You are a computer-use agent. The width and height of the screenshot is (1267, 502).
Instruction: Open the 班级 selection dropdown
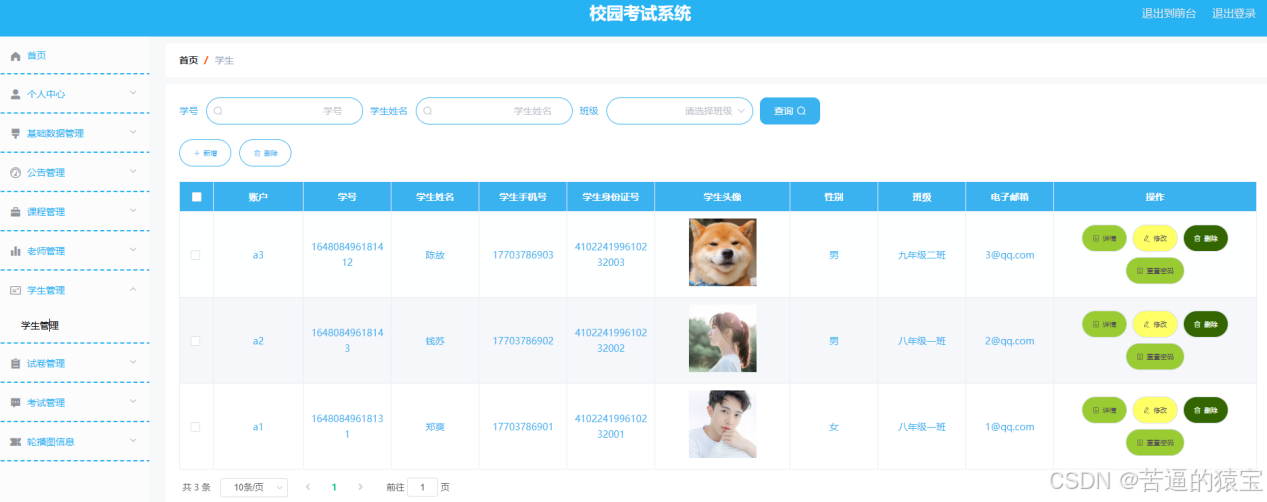click(680, 111)
